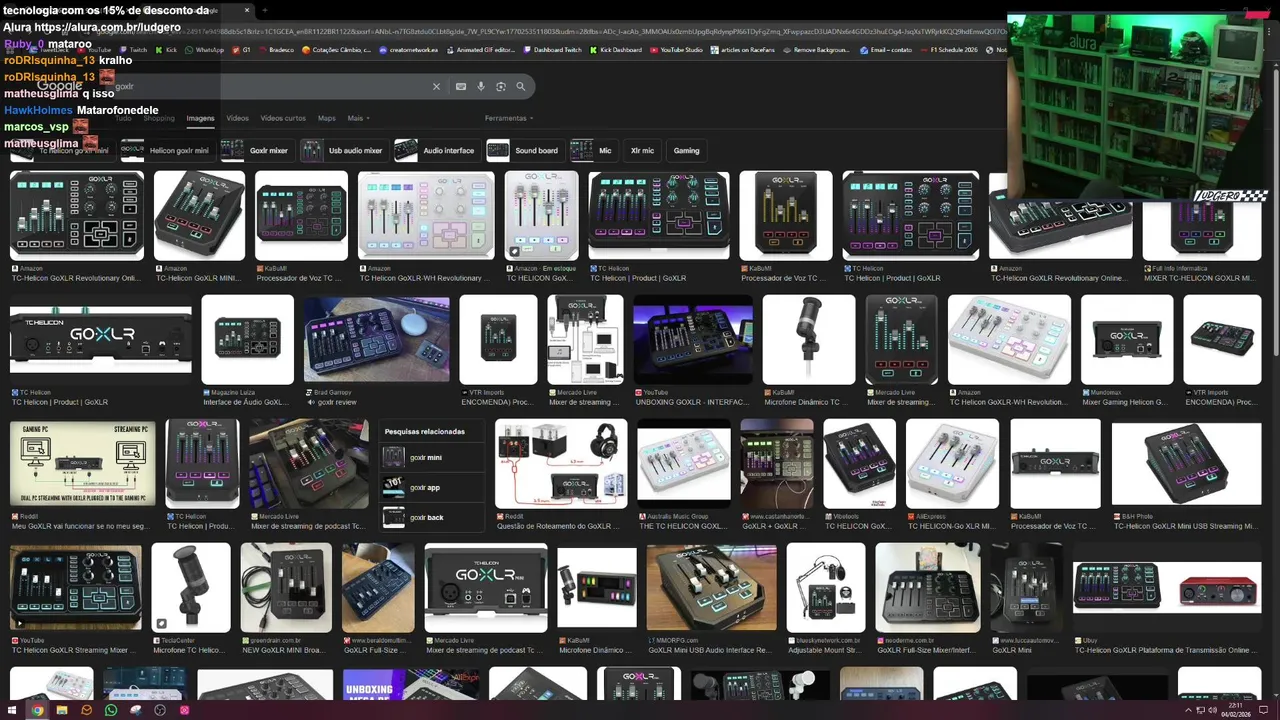Open MMORPG.com GoXLR Mini USB Audio image
1280x720 pixels.
coord(711,588)
